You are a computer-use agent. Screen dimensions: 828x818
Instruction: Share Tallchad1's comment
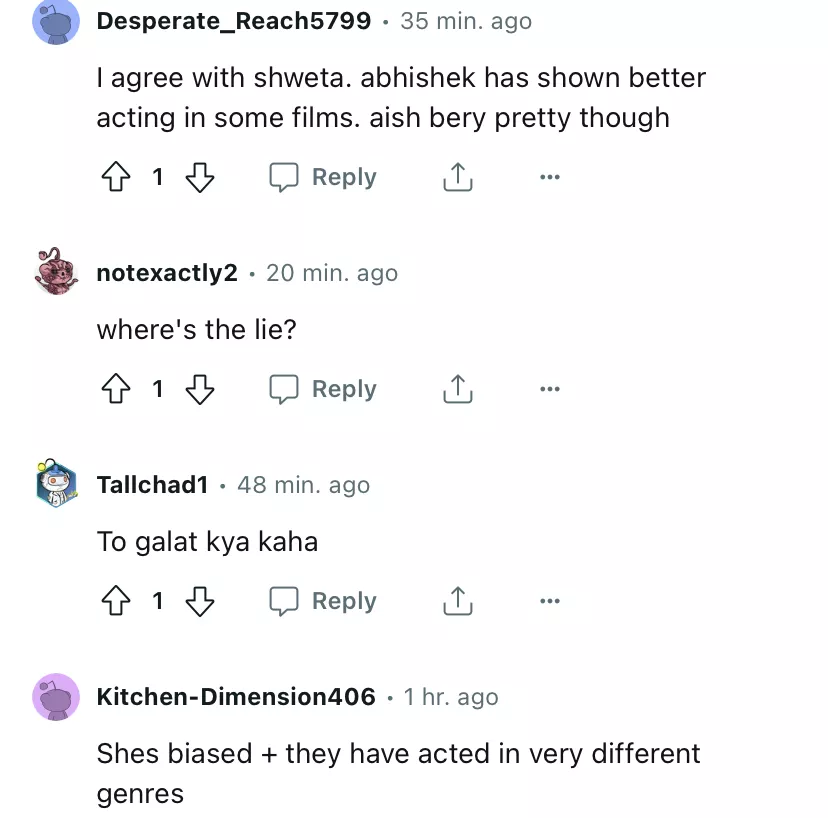[457, 601]
